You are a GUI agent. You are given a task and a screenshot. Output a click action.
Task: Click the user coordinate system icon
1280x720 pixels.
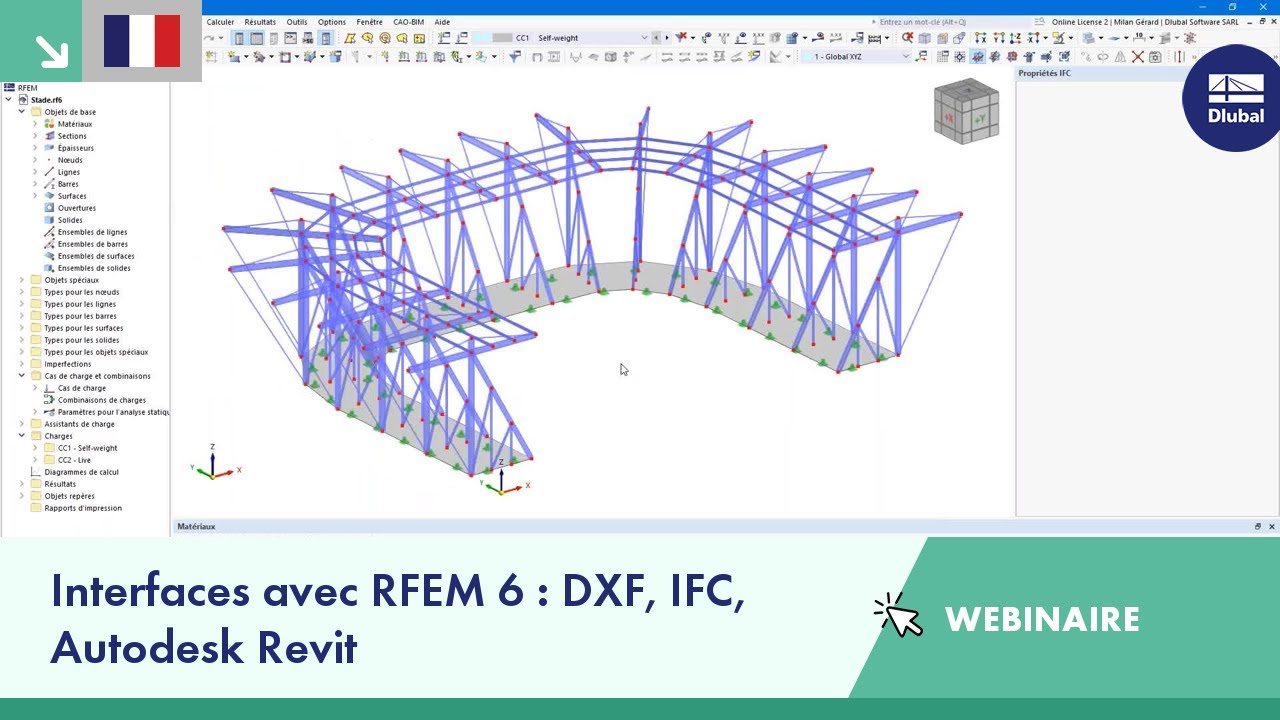pyautogui.click(x=922, y=56)
